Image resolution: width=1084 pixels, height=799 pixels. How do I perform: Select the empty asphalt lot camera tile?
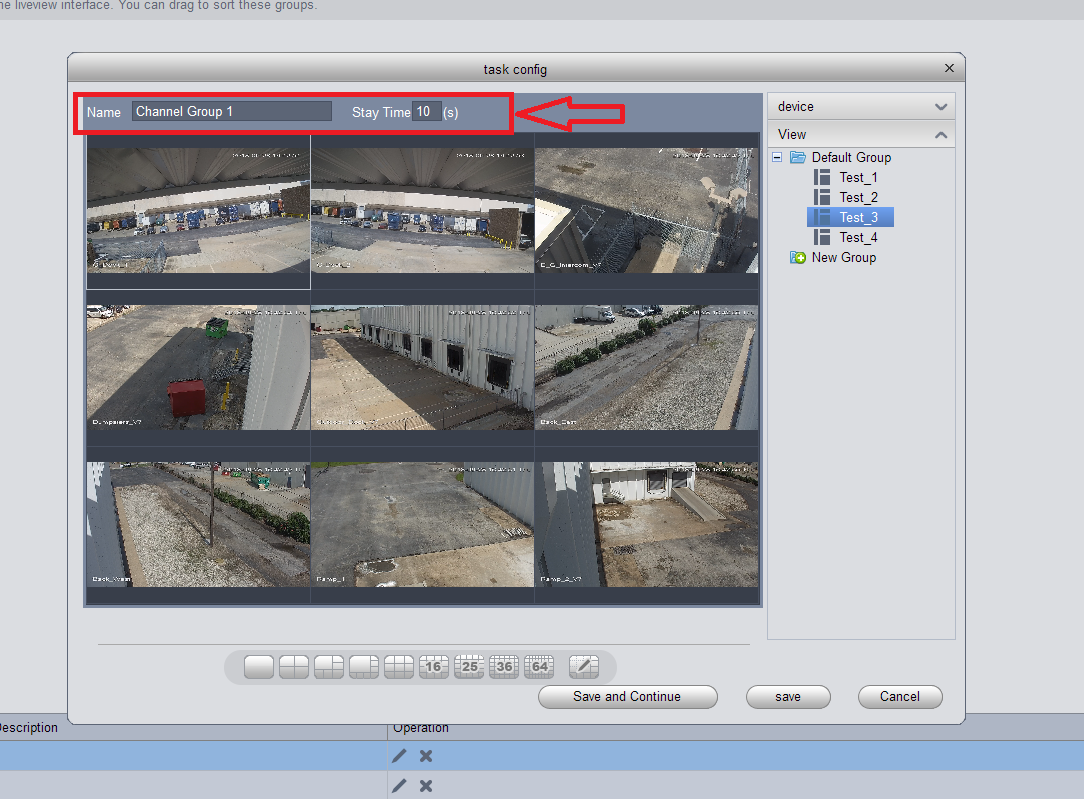point(422,525)
